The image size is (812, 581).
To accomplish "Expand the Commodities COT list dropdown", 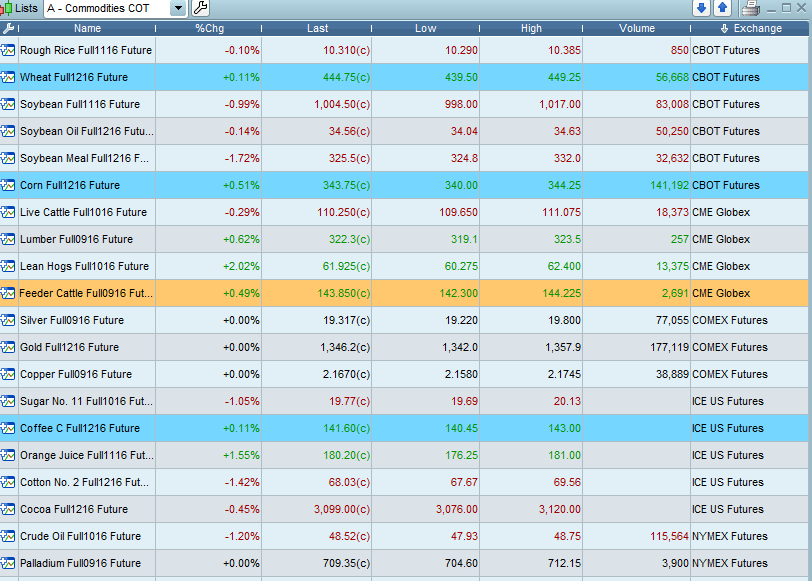I will pyautogui.click(x=178, y=8).
